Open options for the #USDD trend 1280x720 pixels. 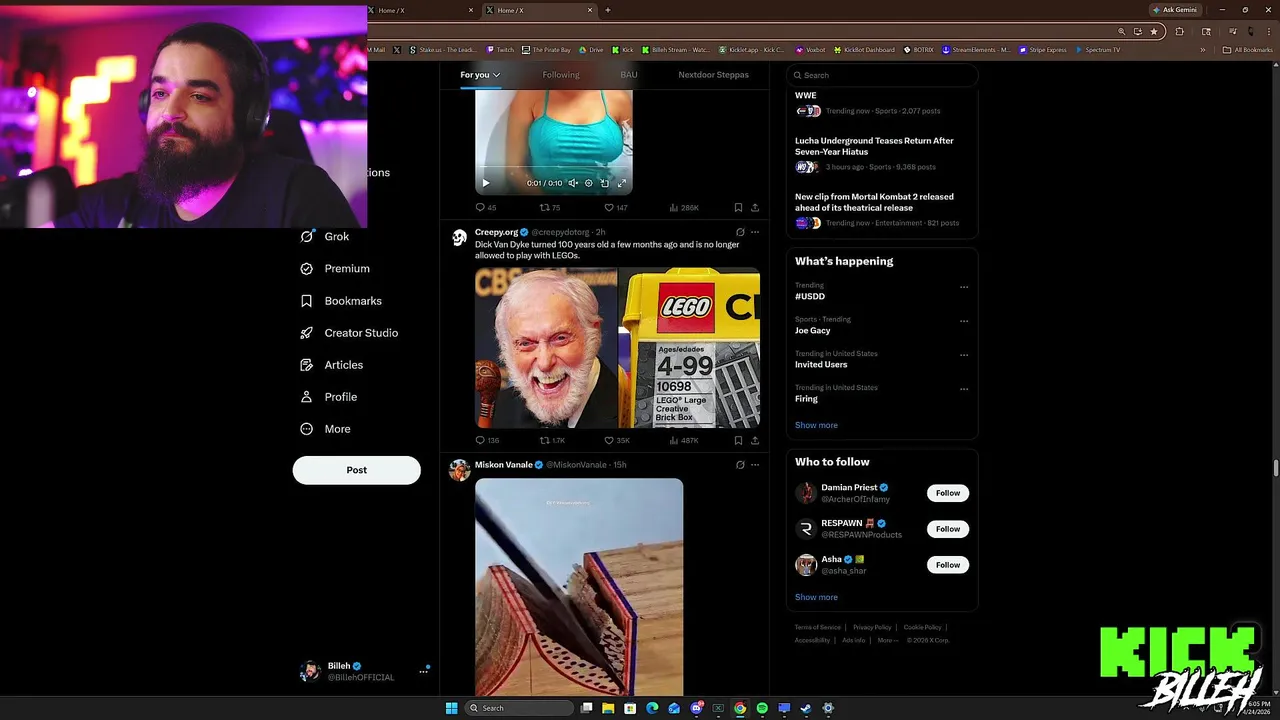(x=964, y=287)
